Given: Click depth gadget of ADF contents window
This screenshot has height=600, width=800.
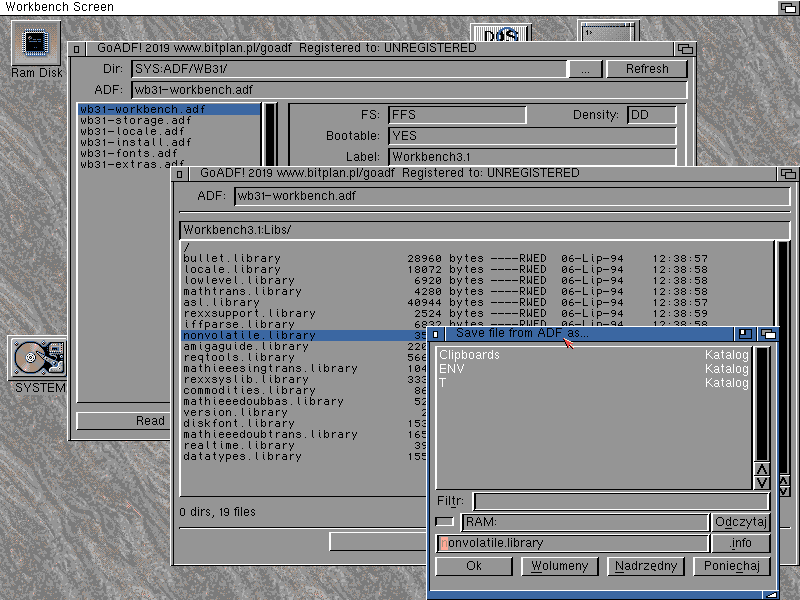Looking at the screenshot, I should point(789,173).
